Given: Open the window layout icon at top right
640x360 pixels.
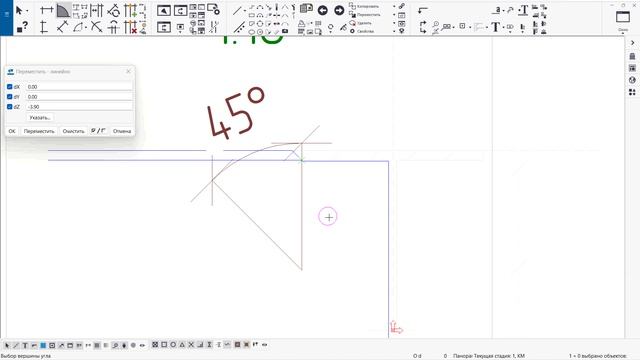Looking at the screenshot, I should click(x=623, y=17).
